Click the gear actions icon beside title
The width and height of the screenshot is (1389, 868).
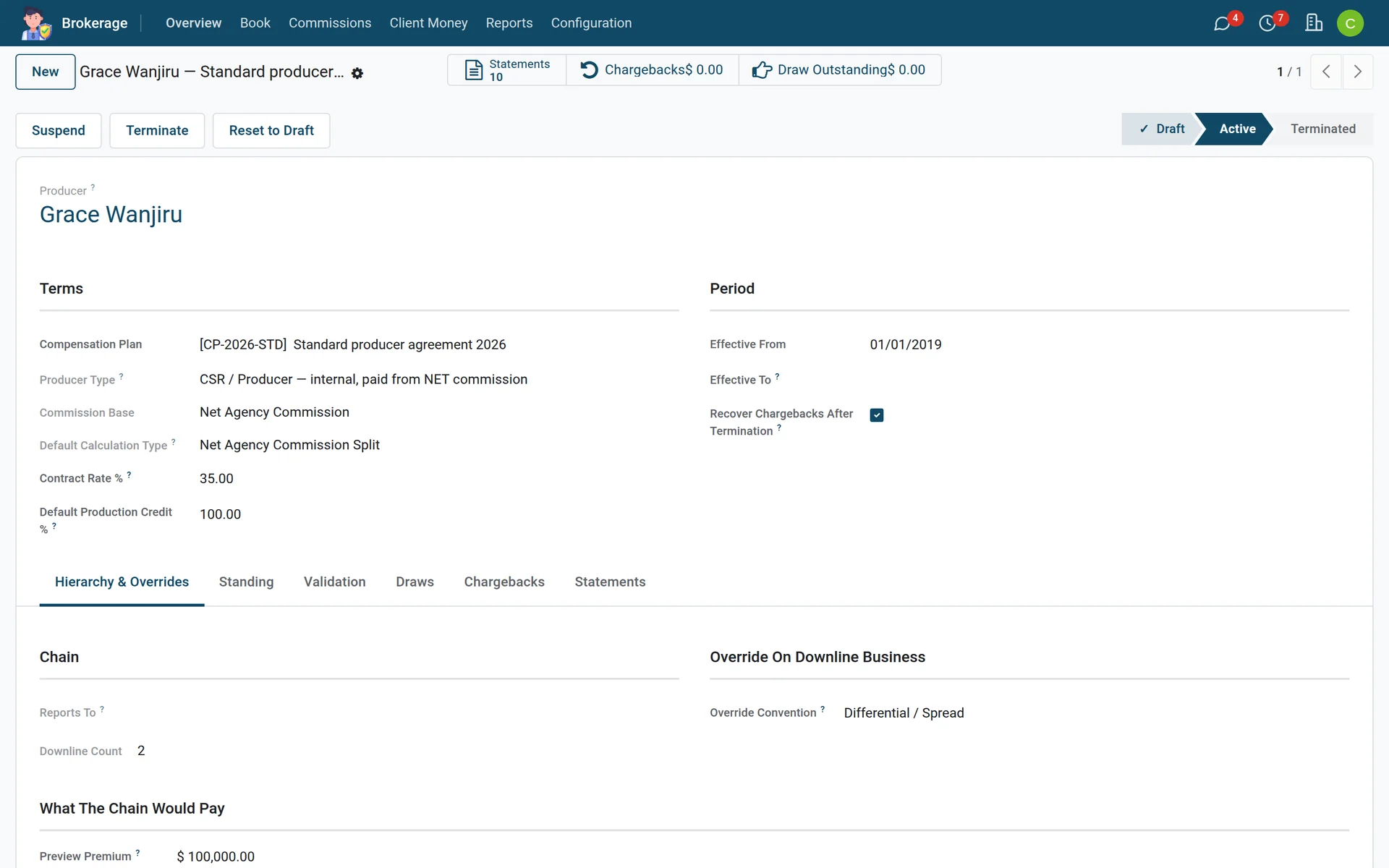(x=357, y=73)
